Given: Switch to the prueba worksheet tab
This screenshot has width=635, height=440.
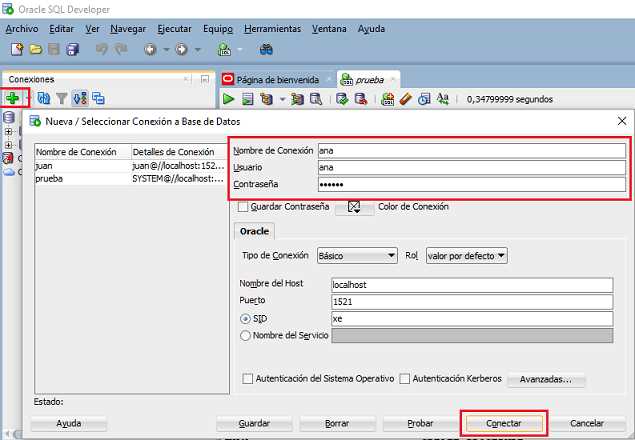Looking at the screenshot, I should 369,80.
